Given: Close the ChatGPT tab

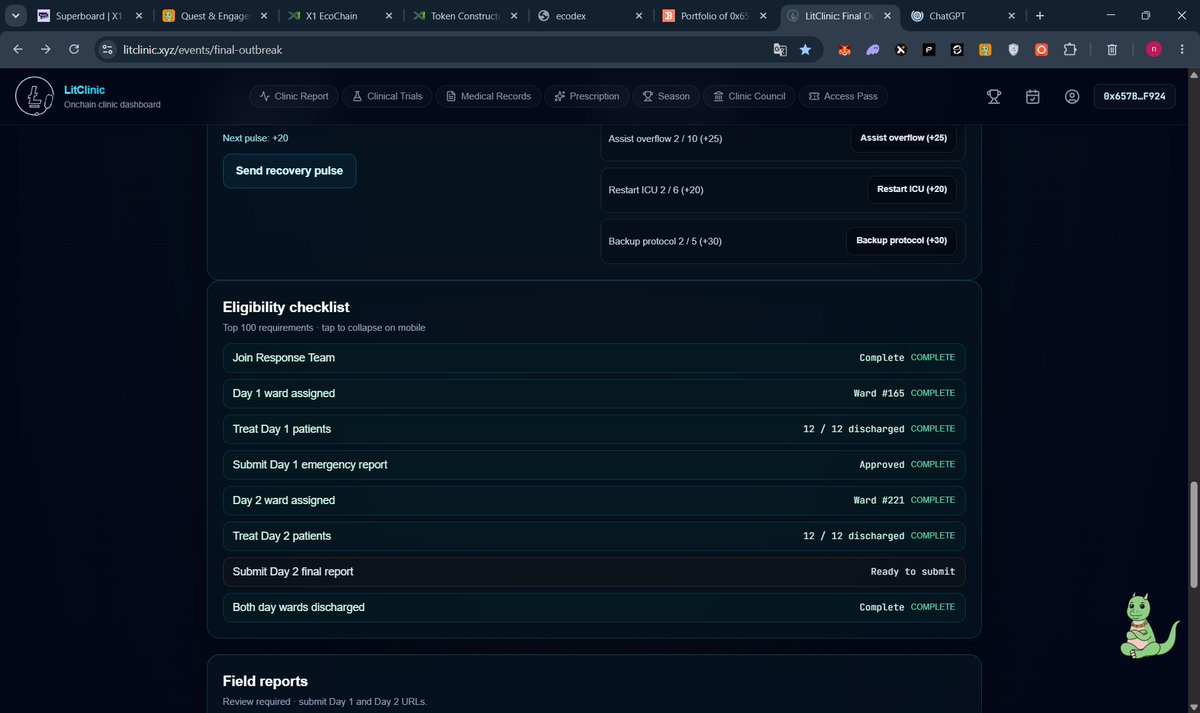Looking at the screenshot, I should click(1012, 16).
